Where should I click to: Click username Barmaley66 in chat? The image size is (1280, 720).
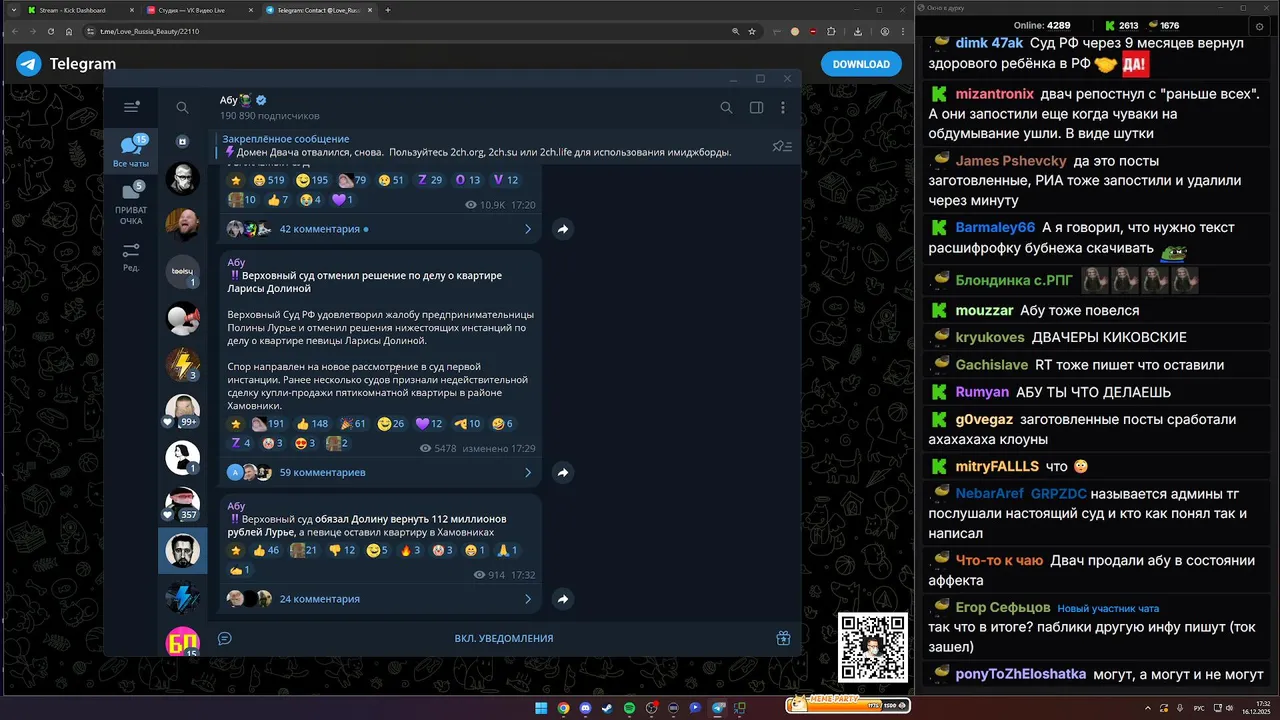pyautogui.click(x=995, y=227)
